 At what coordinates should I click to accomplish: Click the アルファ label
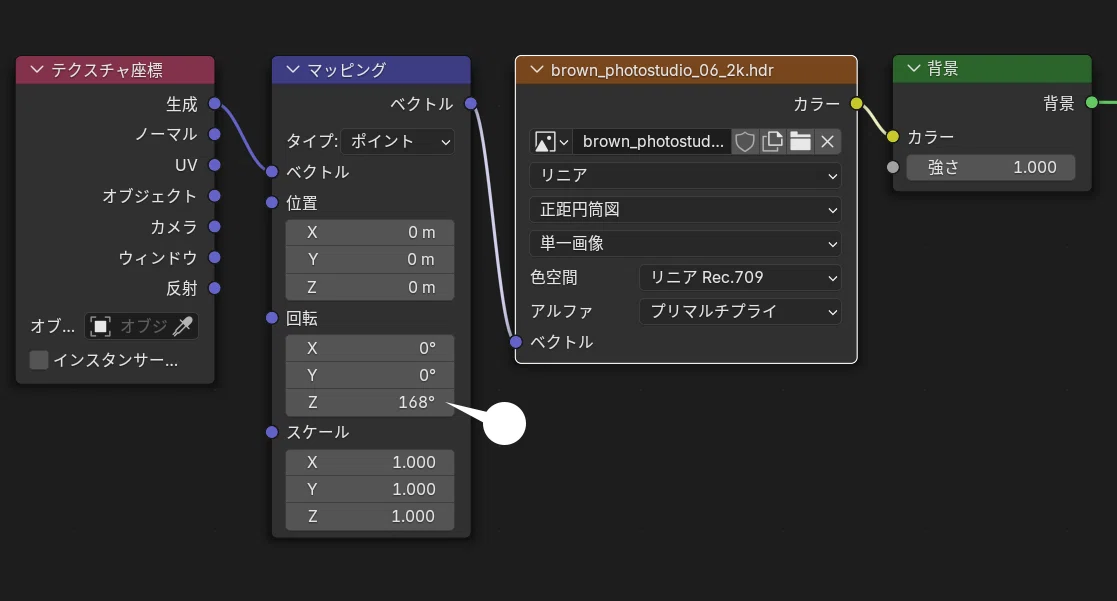pos(561,311)
